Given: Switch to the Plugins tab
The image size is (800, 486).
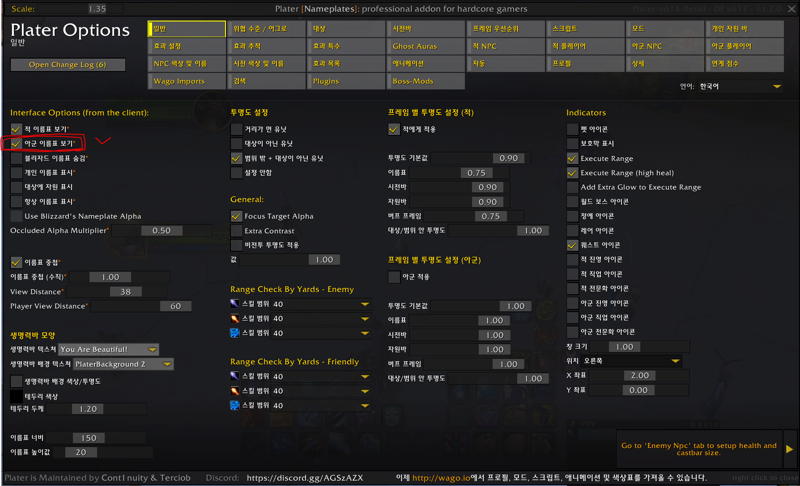Looking at the screenshot, I should [x=346, y=81].
